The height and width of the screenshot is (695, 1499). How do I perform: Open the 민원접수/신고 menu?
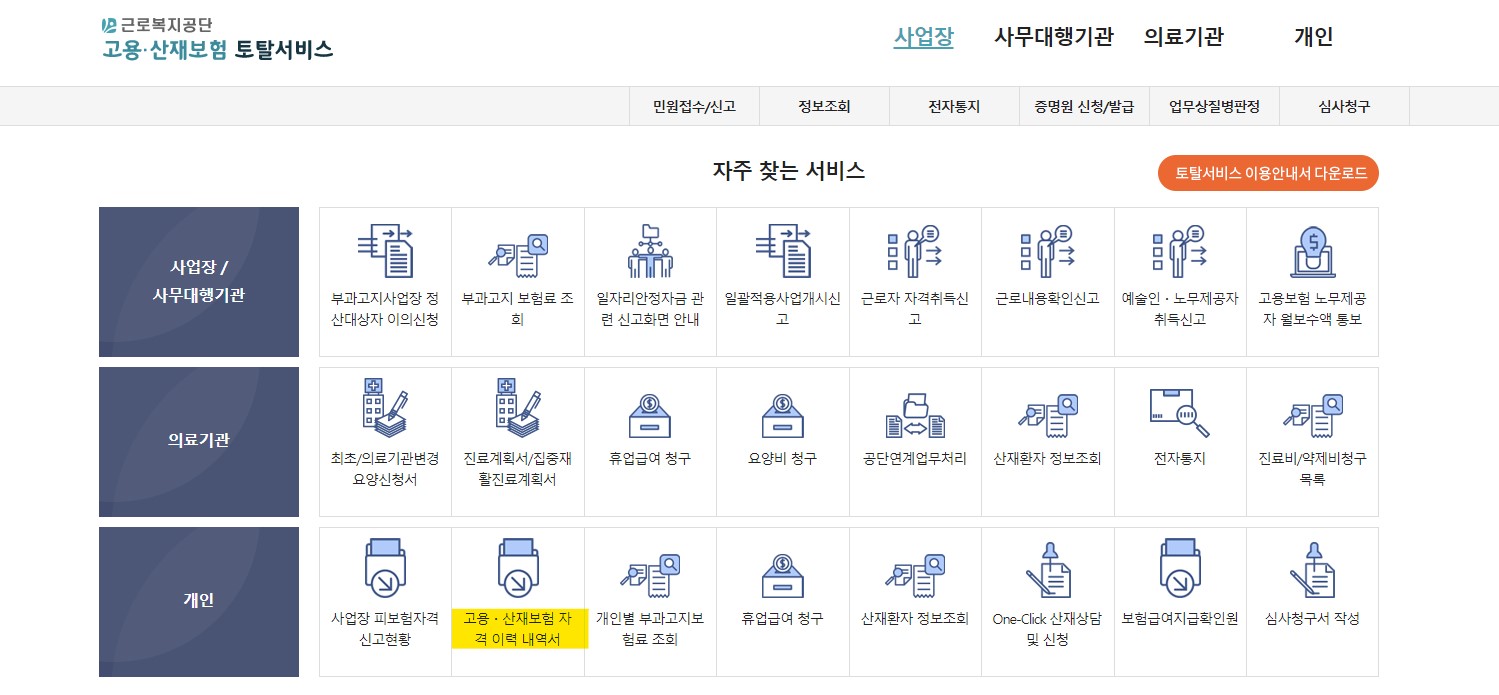click(694, 106)
